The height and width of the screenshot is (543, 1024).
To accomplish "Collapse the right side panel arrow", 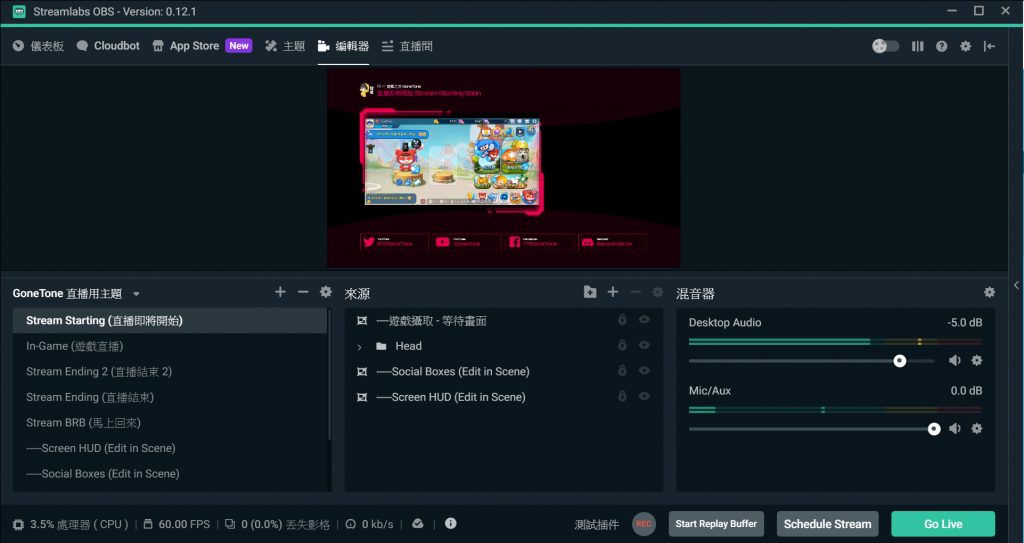I will (1017, 285).
